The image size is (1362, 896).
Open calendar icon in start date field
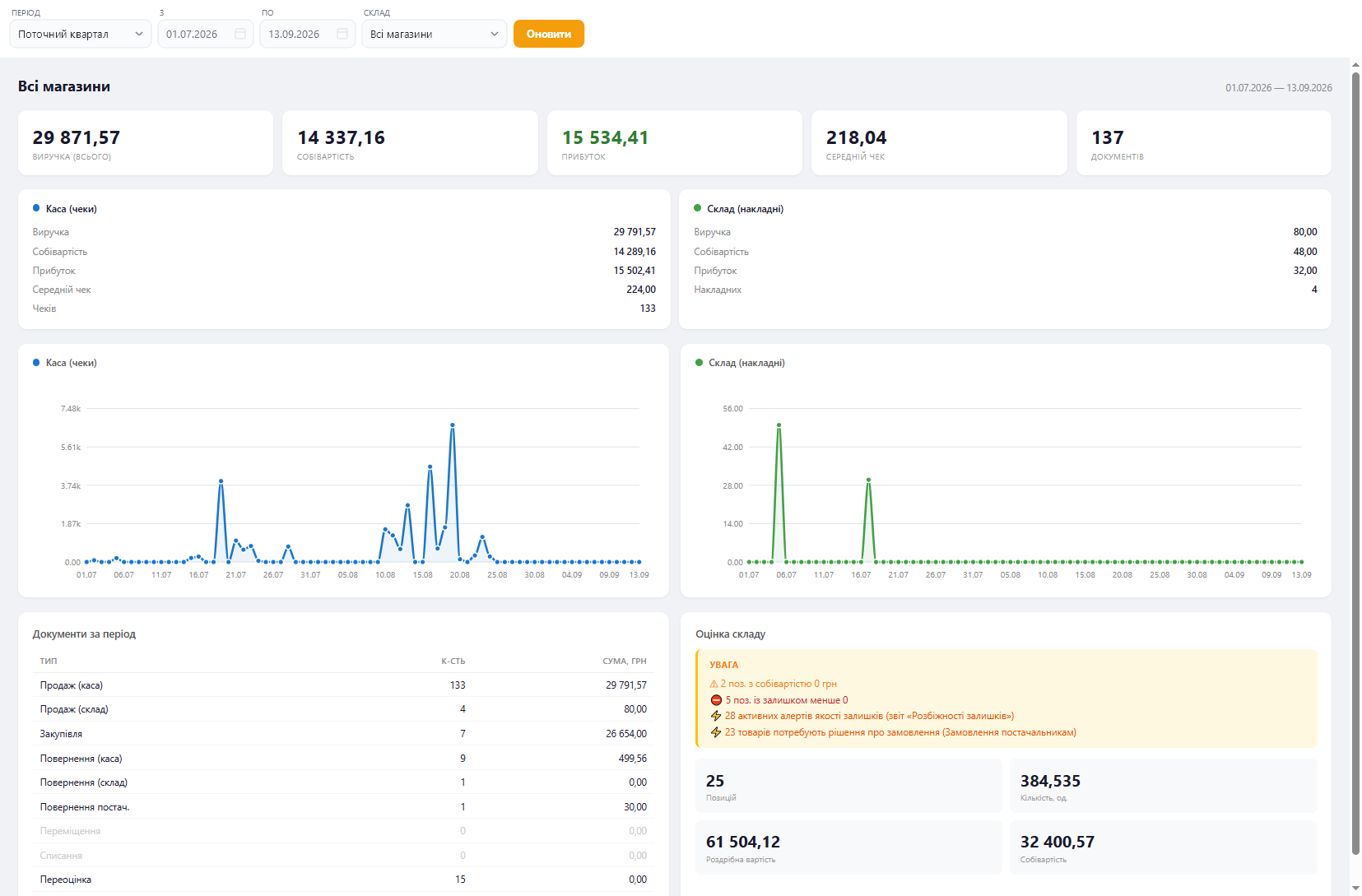coord(240,34)
